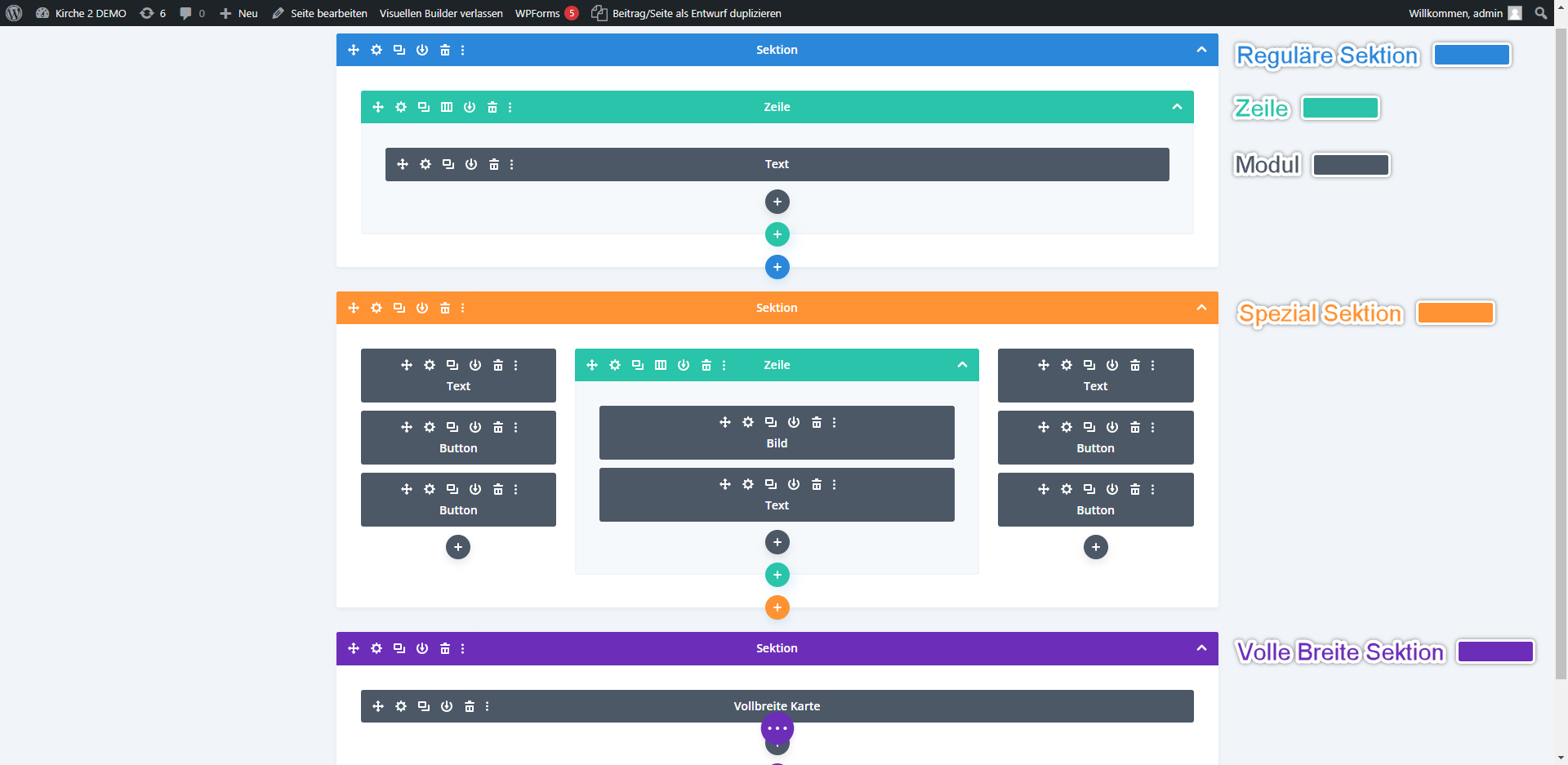Screen dimensions: 1568x765
Task: Toggle power icon on the Bild module
Action: pyautogui.click(x=794, y=422)
